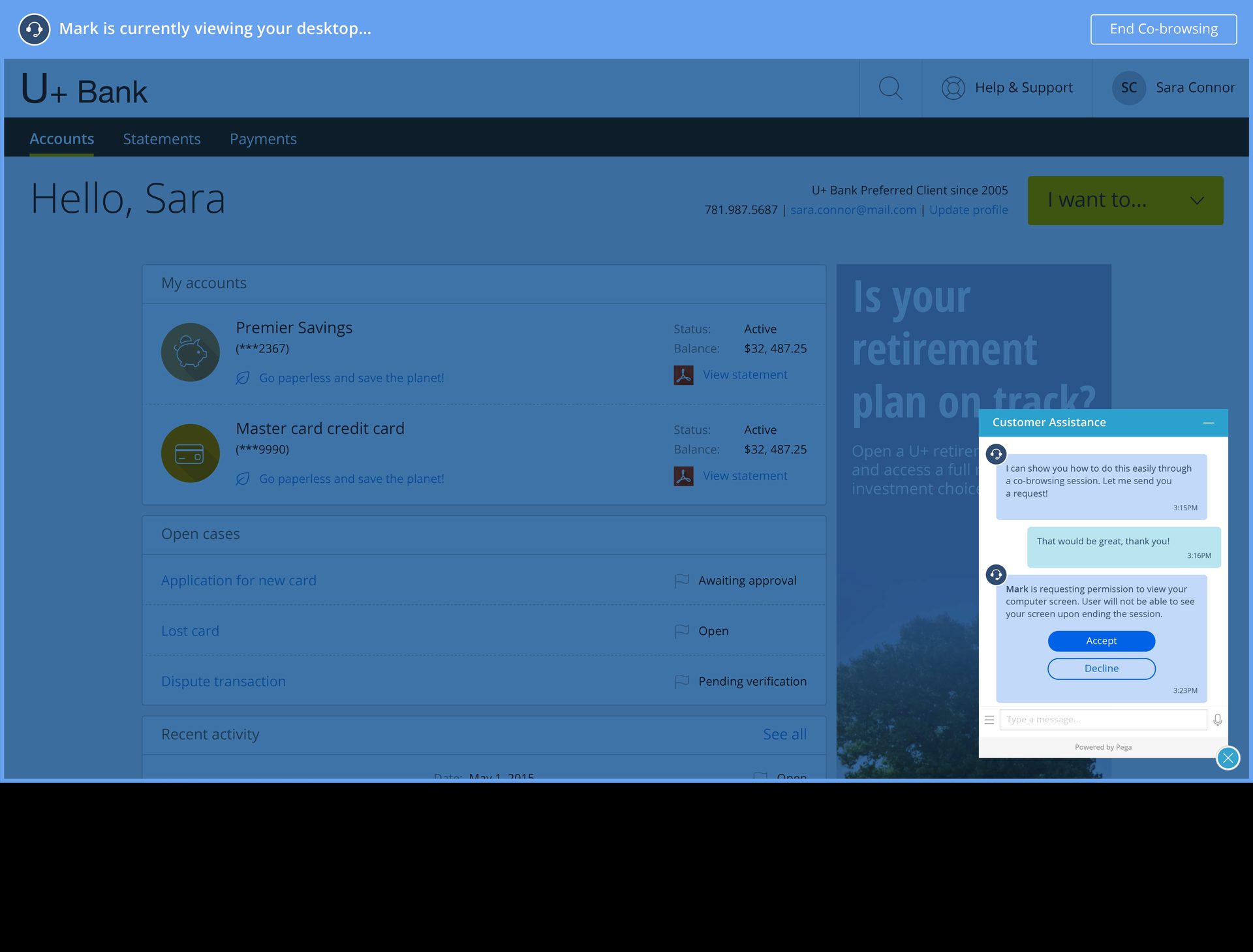This screenshot has height=952, width=1253.
Task: Open the hamburger menu beside the chat input
Action: point(989,720)
